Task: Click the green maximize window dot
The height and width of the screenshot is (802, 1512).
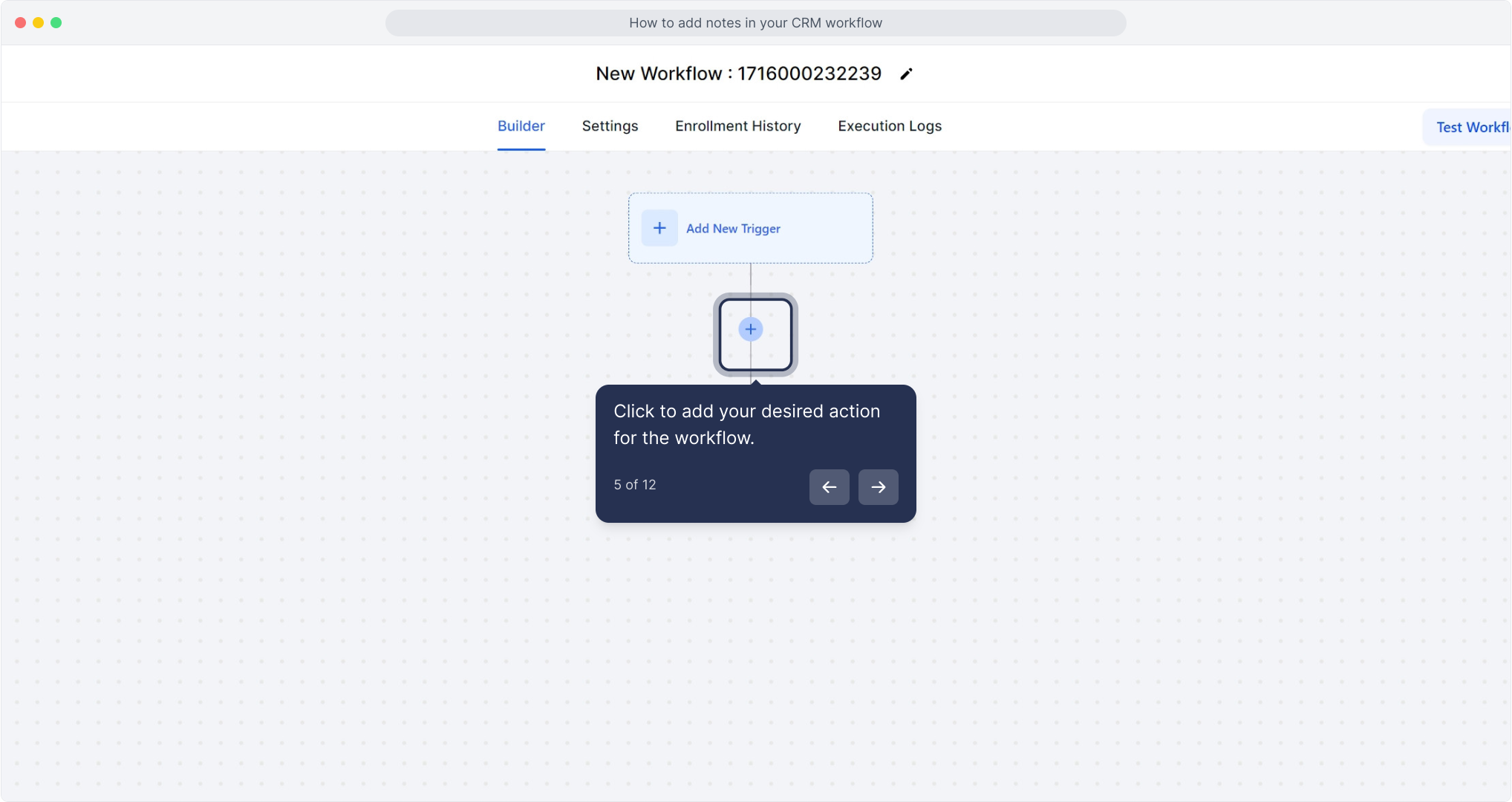Action: [56, 22]
